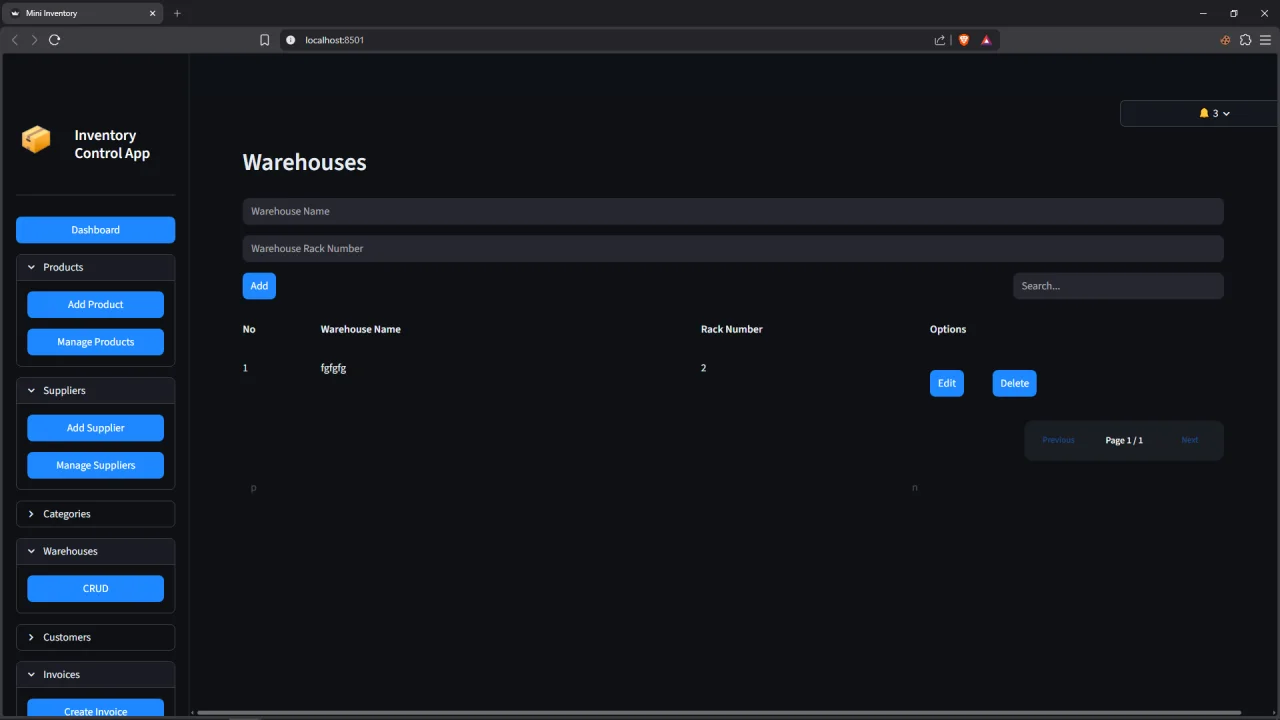Open Manage Suppliers
The width and height of the screenshot is (1280, 720).
click(x=95, y=465)
